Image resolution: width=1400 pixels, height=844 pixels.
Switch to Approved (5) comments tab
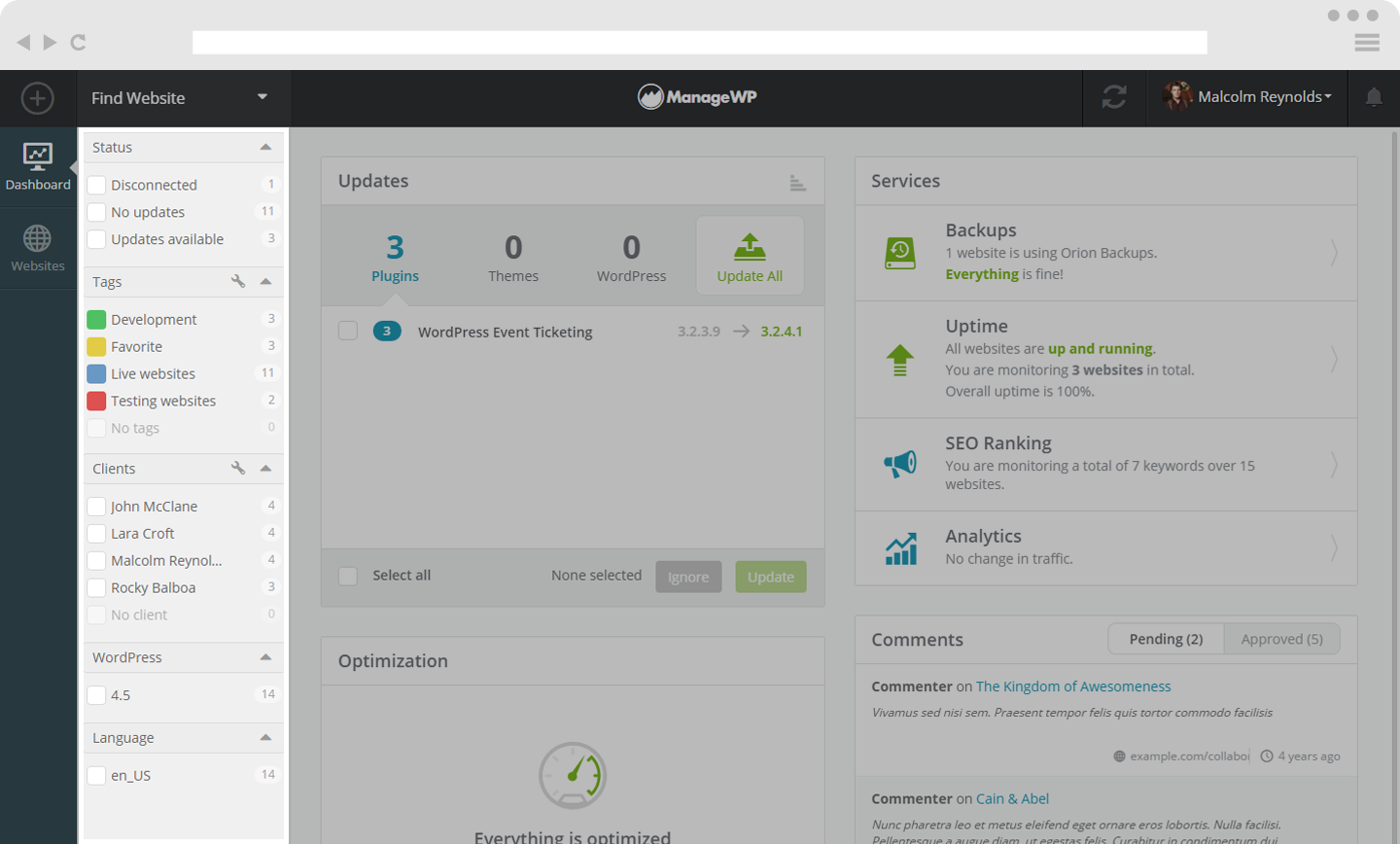[1281, 639]
